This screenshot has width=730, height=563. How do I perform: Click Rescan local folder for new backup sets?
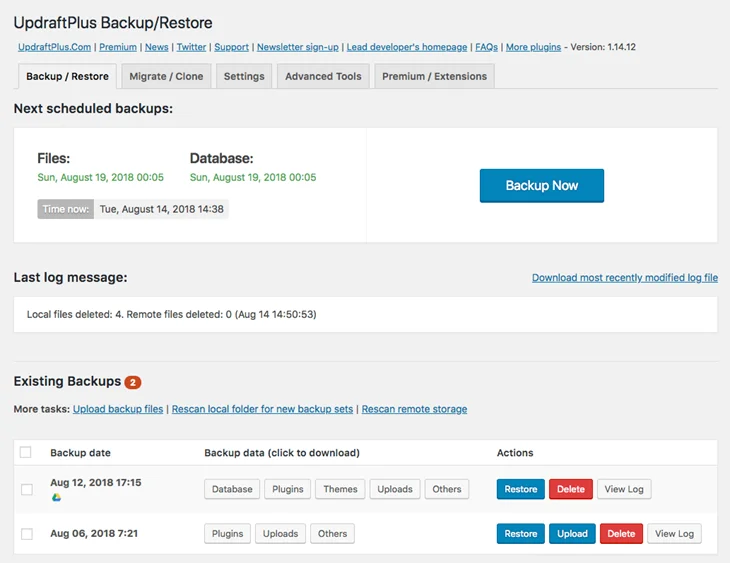click(x=263, y=409)
